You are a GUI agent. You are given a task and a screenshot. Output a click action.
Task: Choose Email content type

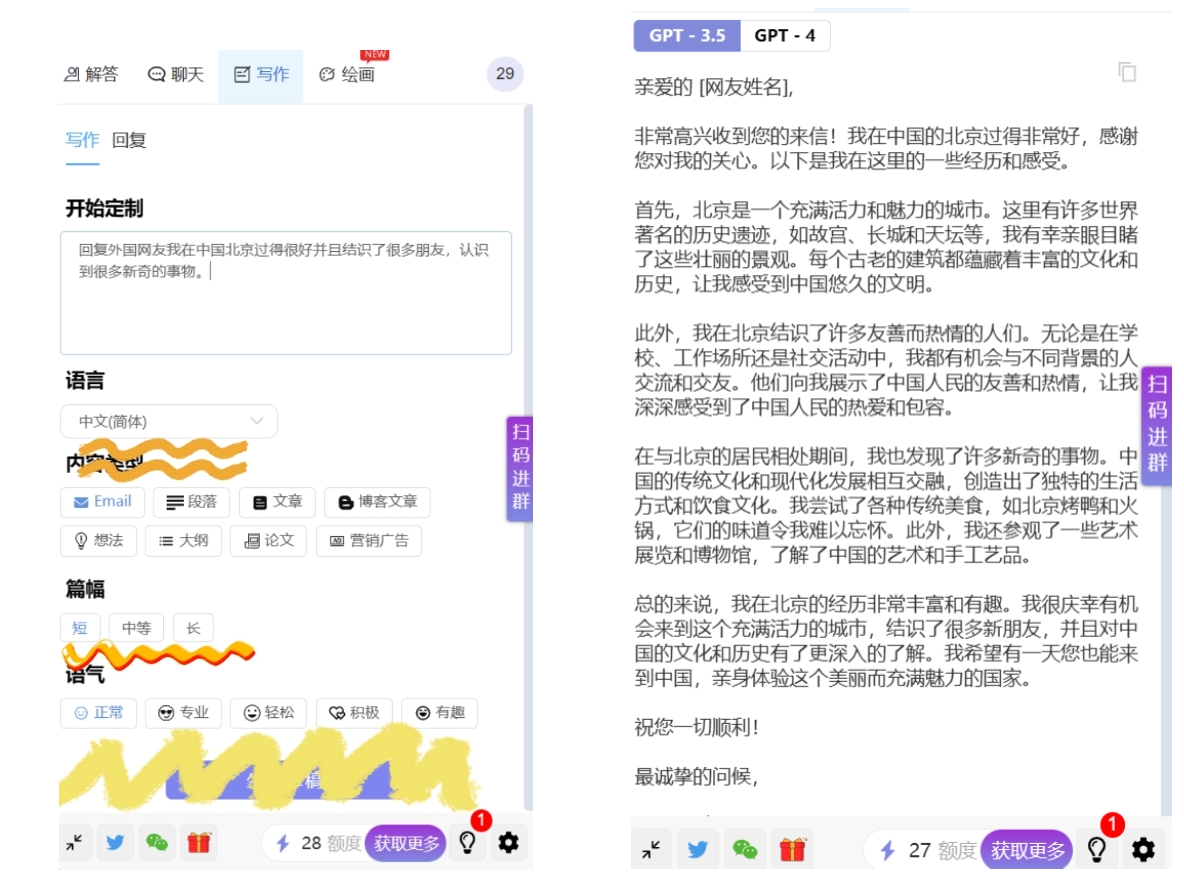(103, 501)
